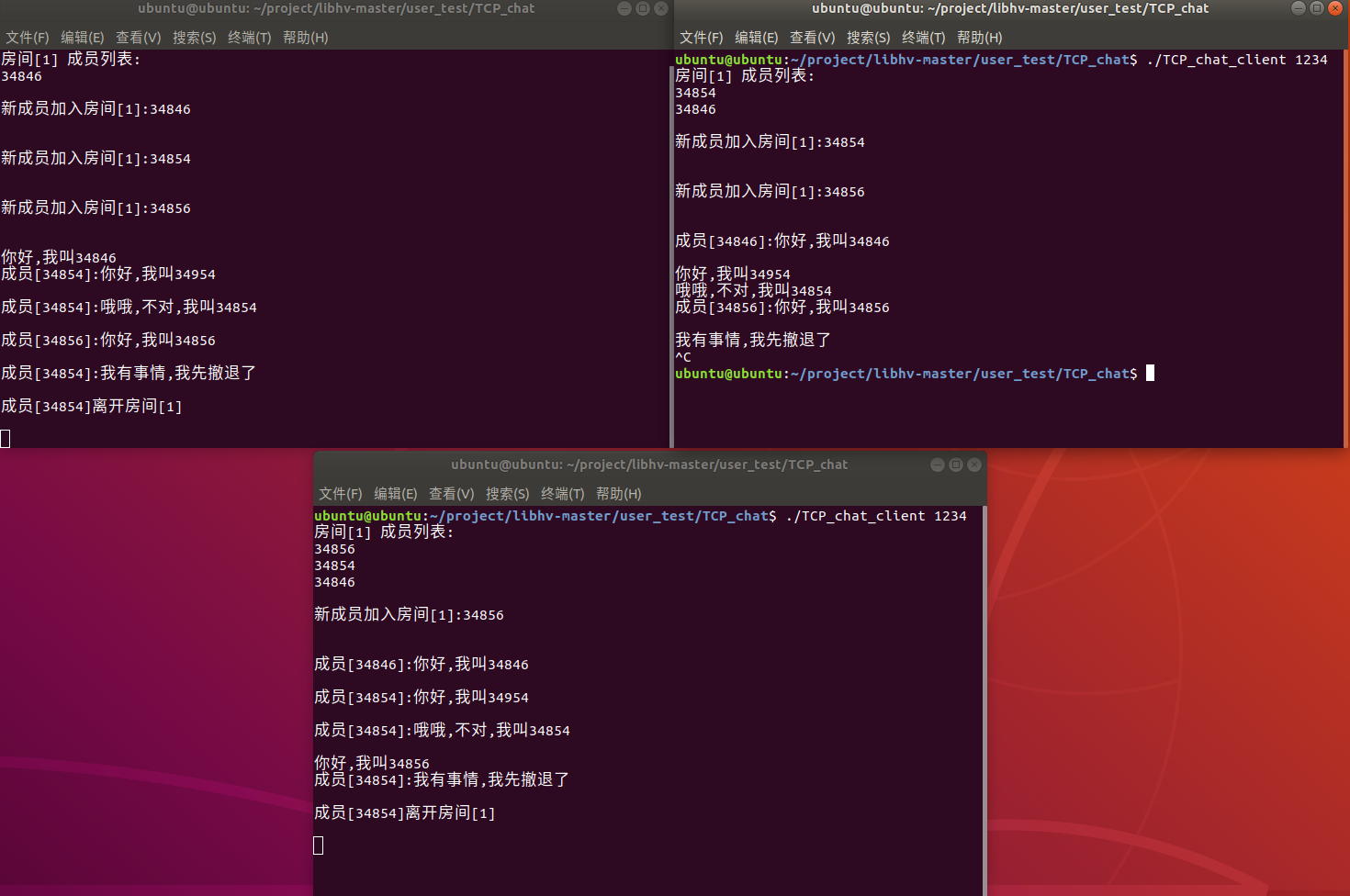Click "成员[34846]:你好,我叫34846" in top-right terminal
Screen dimensions: 1350x896
pos(782,241)
